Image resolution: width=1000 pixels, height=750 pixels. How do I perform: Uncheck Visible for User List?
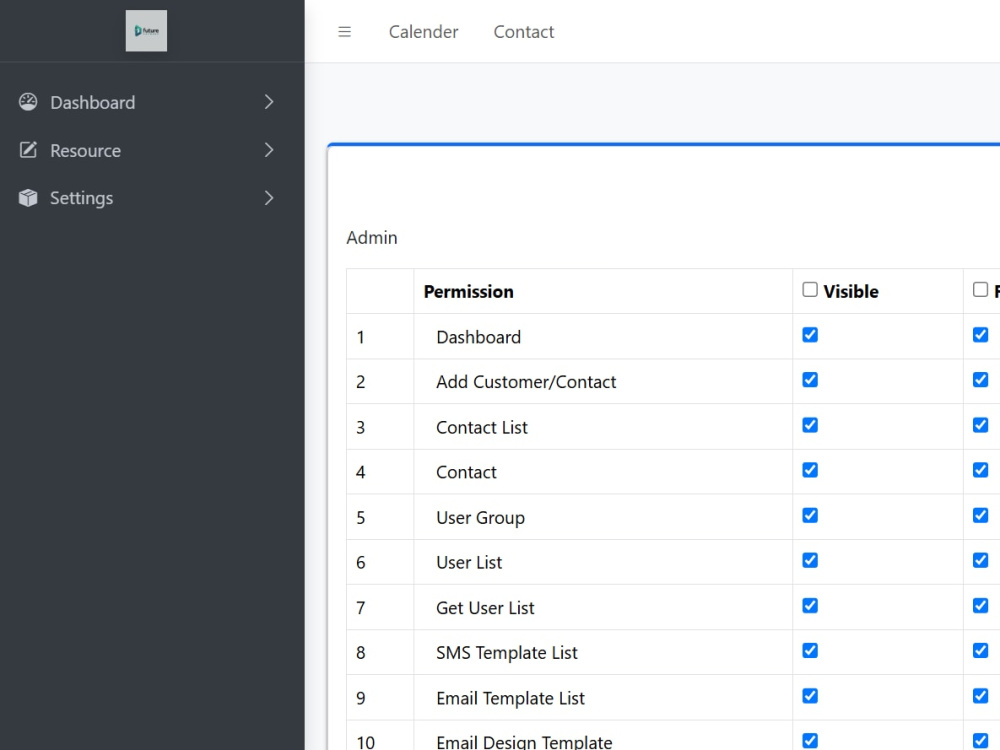810,560
